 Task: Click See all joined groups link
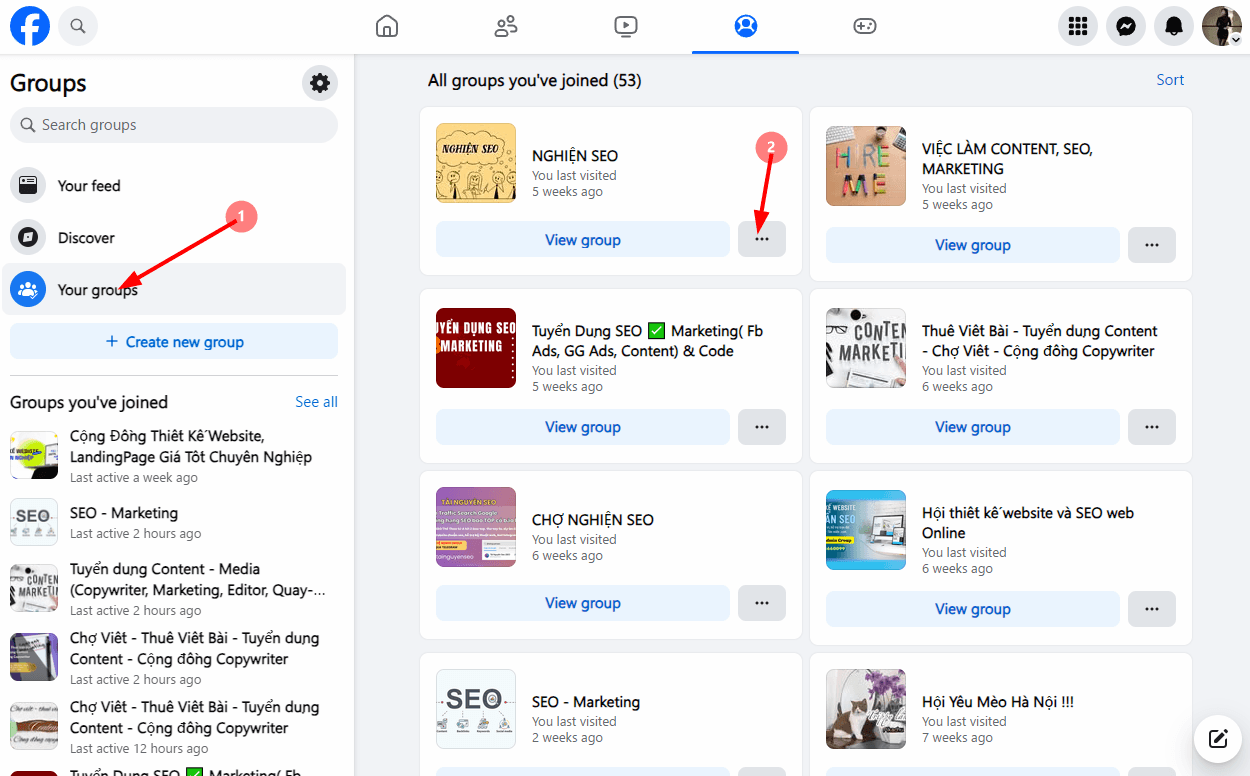pos(316,402)
